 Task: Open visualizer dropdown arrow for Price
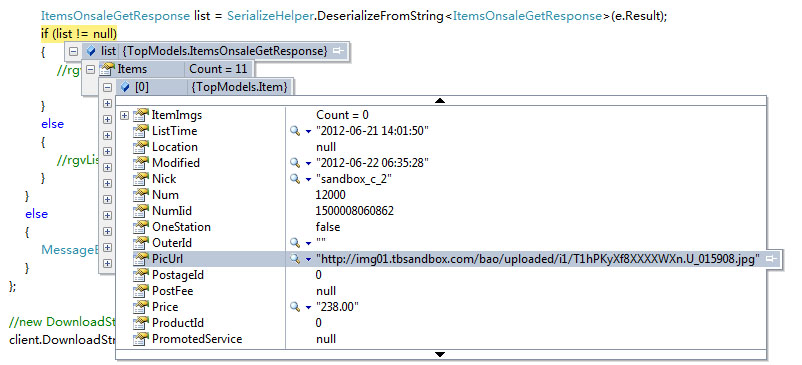click(x=308, y=307)
